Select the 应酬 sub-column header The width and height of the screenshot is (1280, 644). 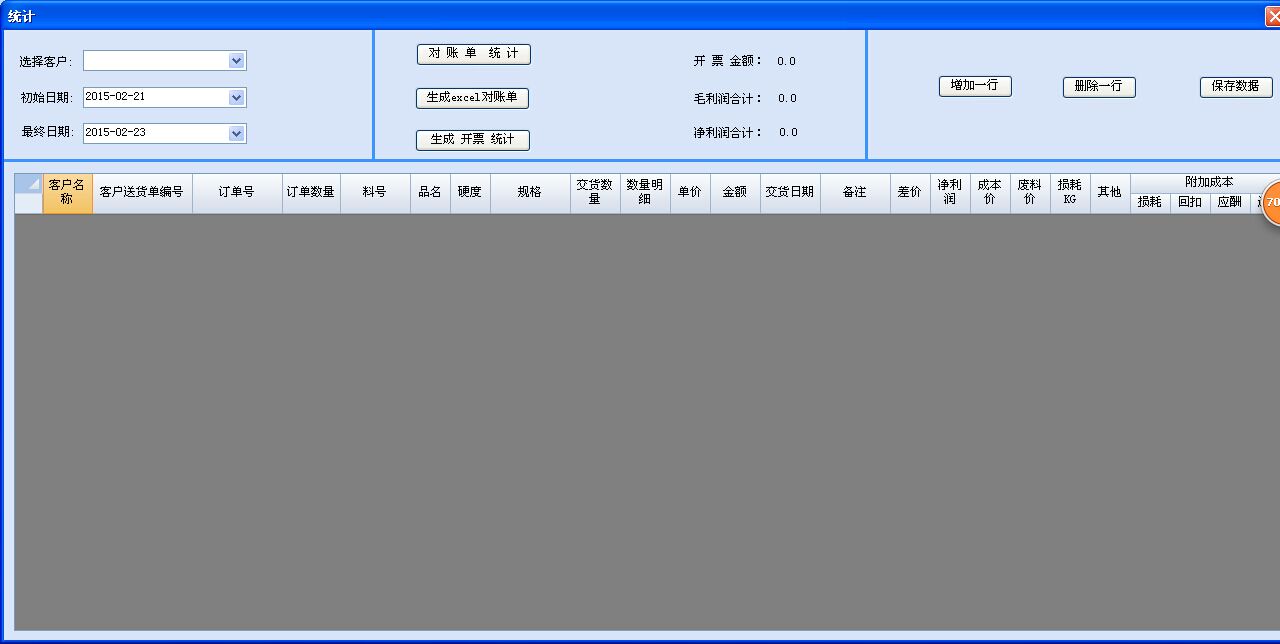(x=1230, y=203)
